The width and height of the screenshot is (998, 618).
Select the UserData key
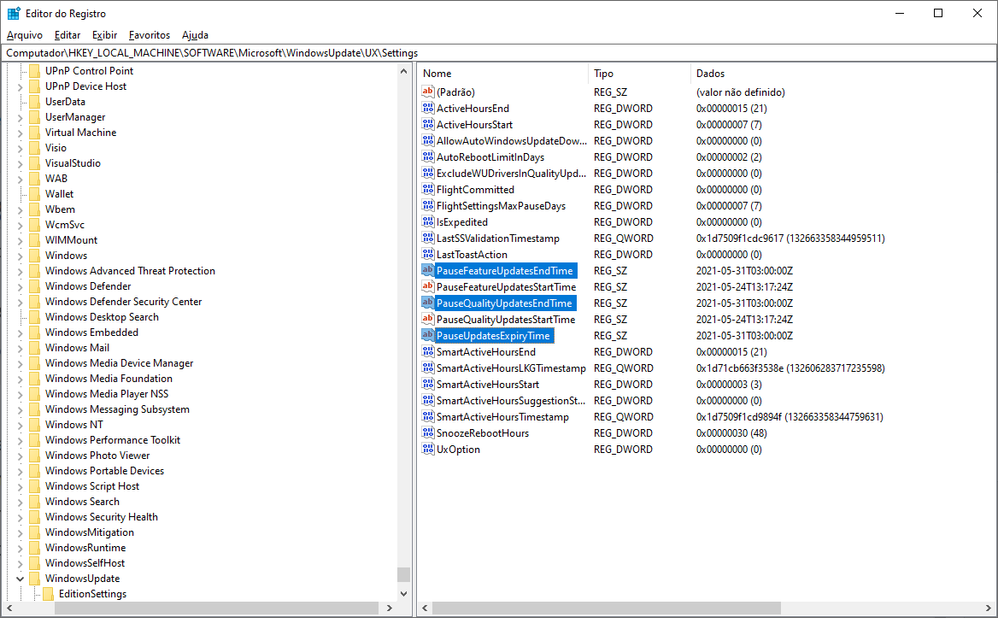tap(65, 101)
